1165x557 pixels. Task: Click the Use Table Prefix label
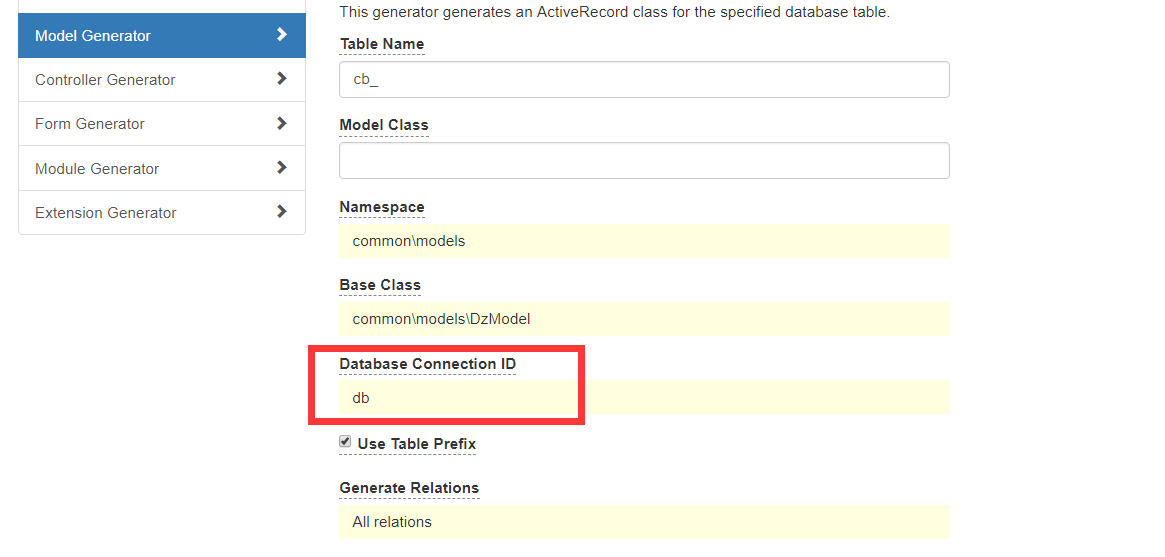416,444
